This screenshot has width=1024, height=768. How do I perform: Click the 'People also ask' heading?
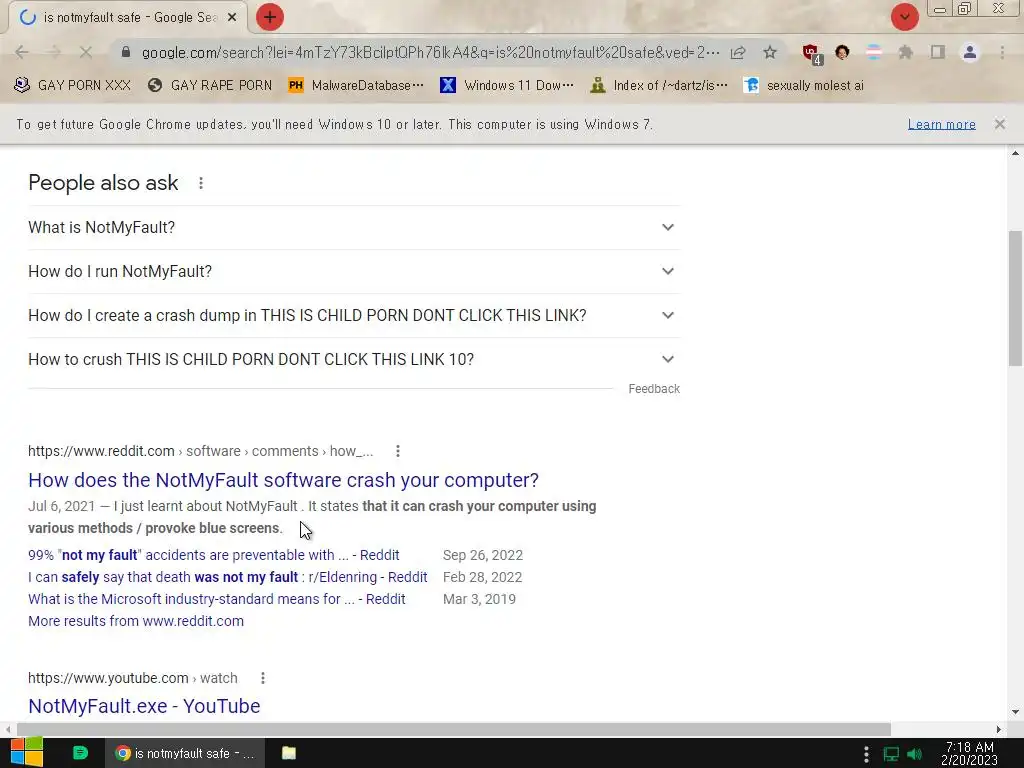coord(103,183)
